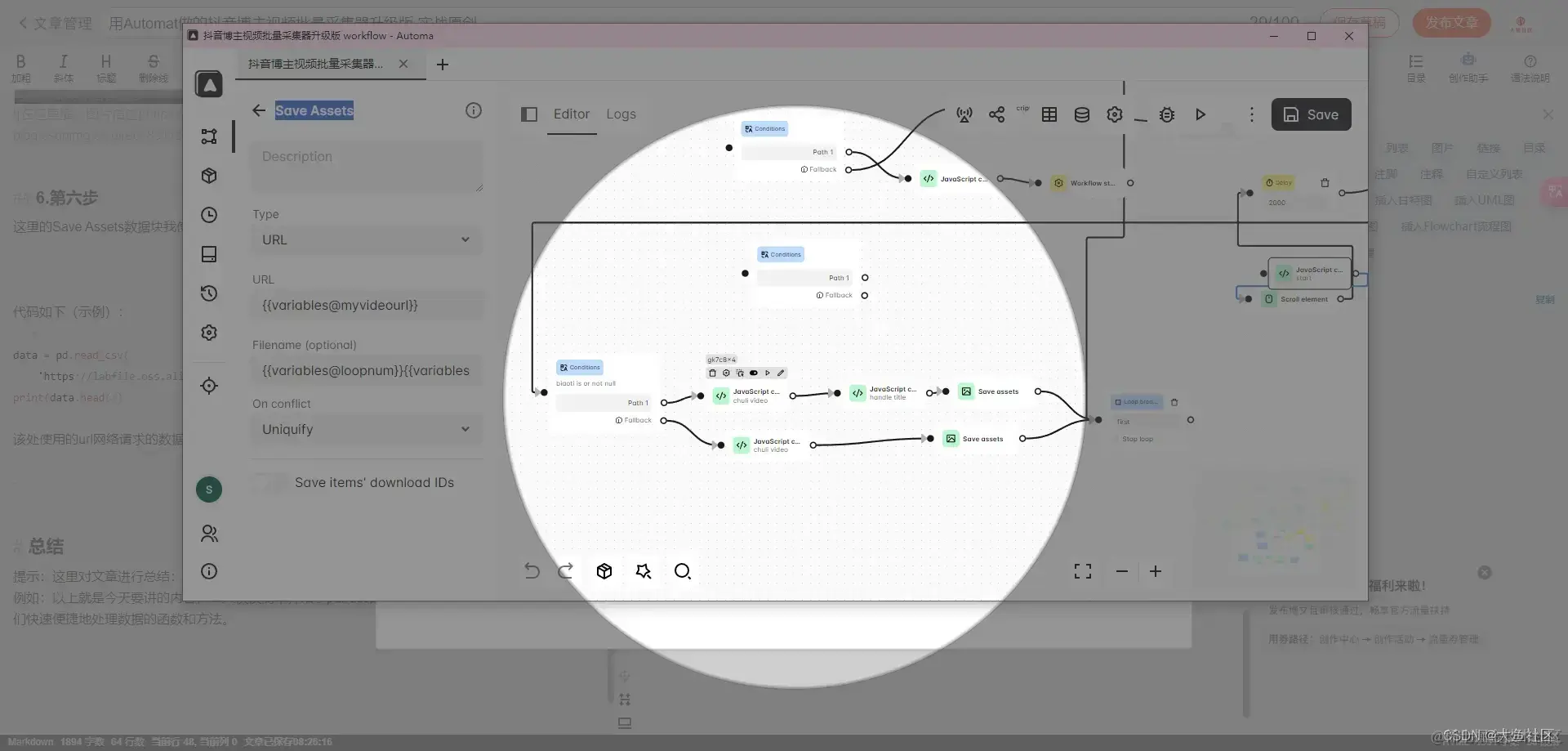Click the Automa logo icon

tap(209, 84)
